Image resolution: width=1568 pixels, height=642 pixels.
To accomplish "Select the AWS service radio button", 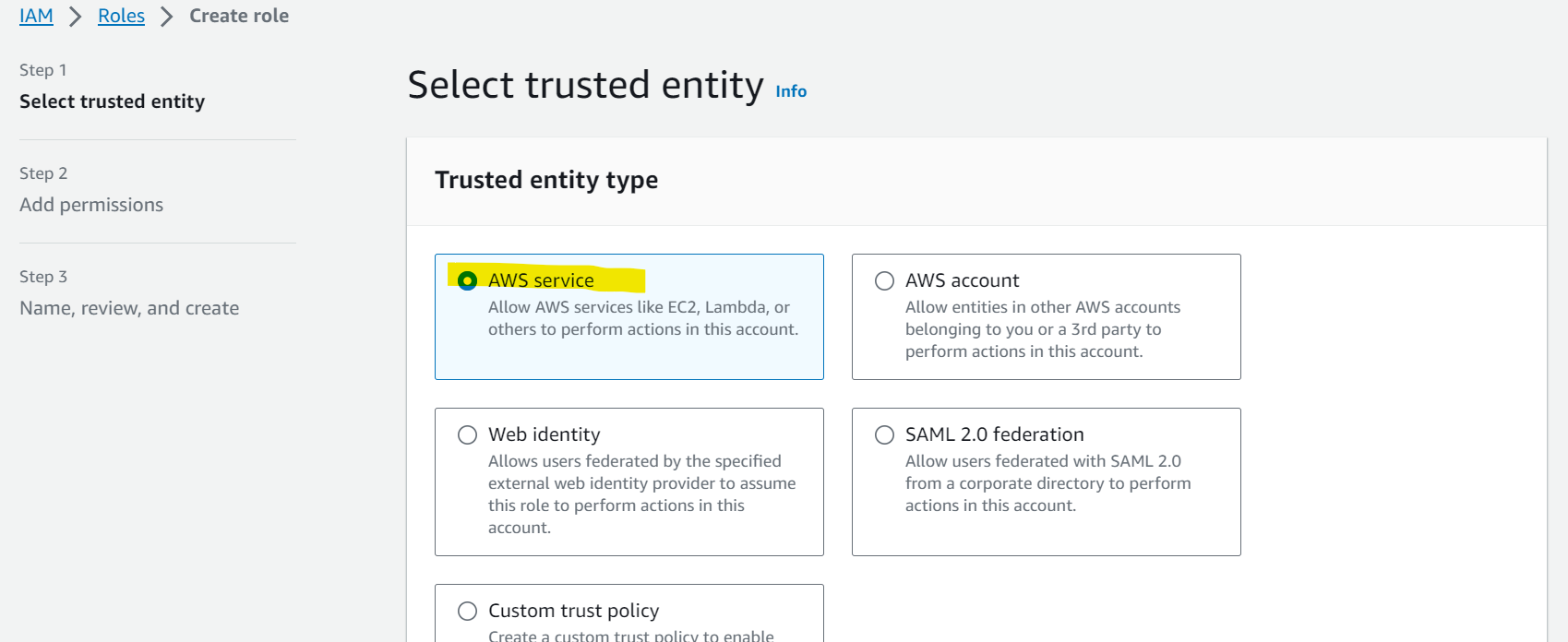I will [x=468, y=280].
